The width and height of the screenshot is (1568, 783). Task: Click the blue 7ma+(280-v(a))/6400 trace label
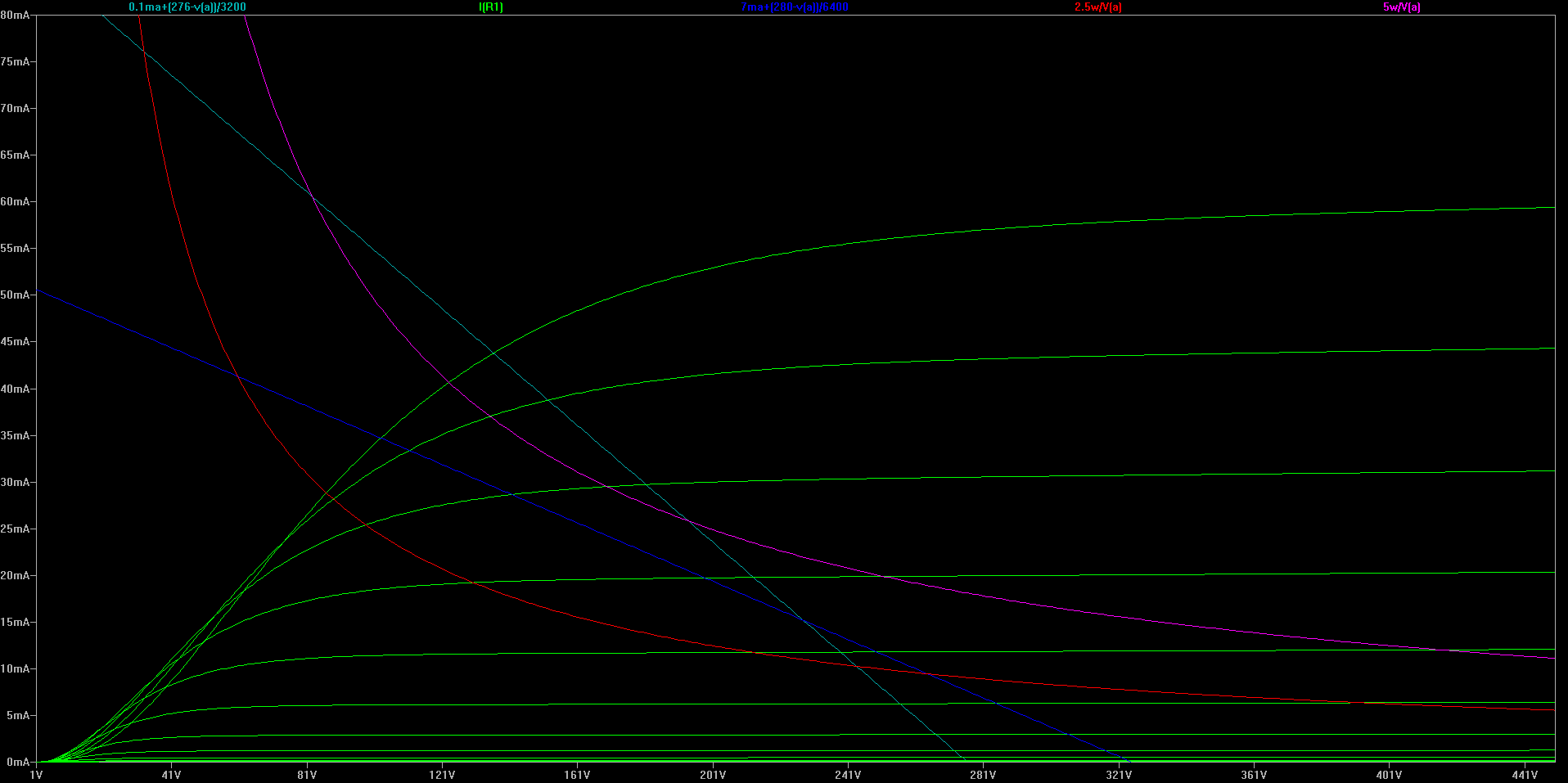point(795,7)
